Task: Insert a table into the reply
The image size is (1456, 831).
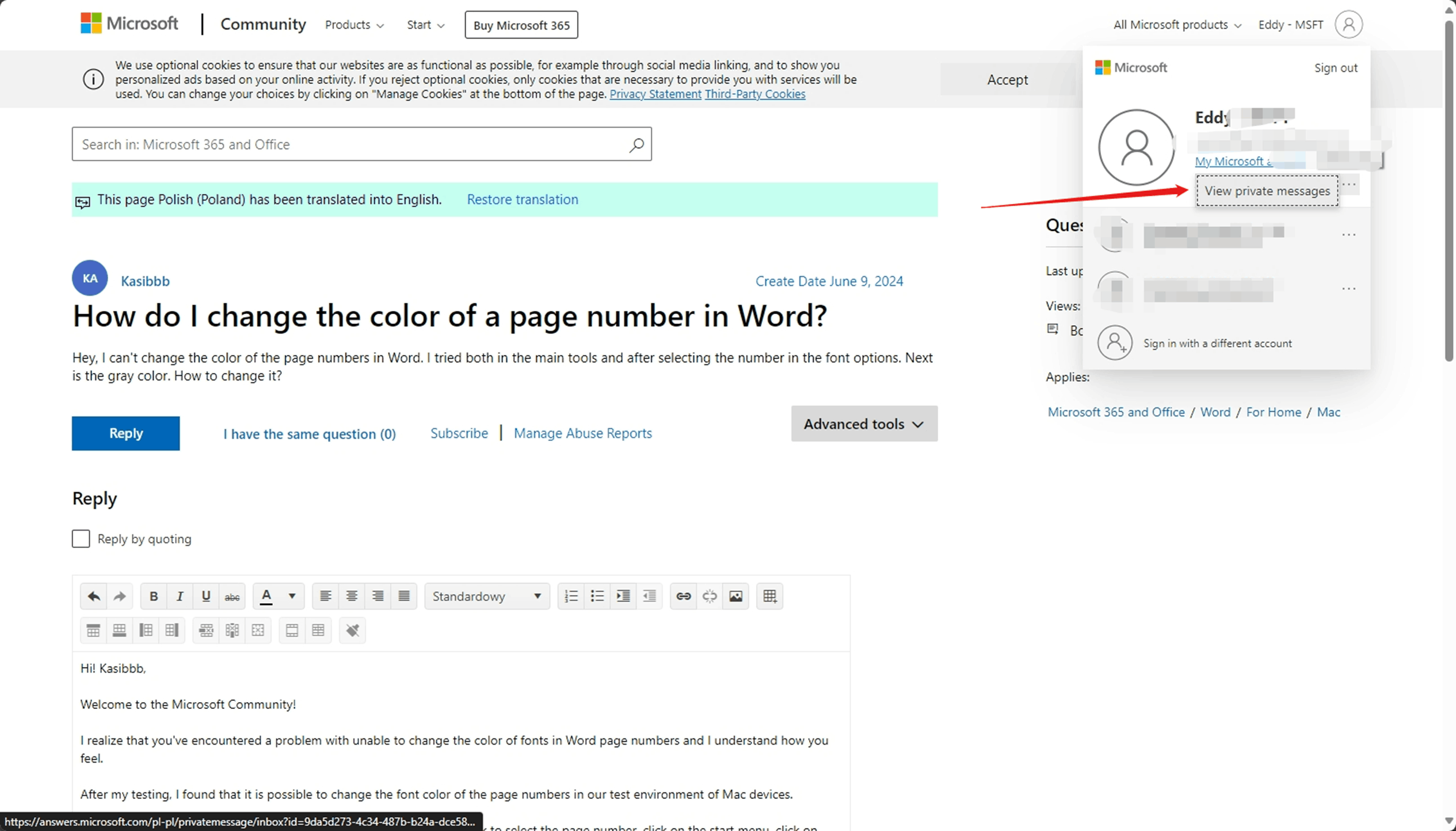Action: pos(769,596)
